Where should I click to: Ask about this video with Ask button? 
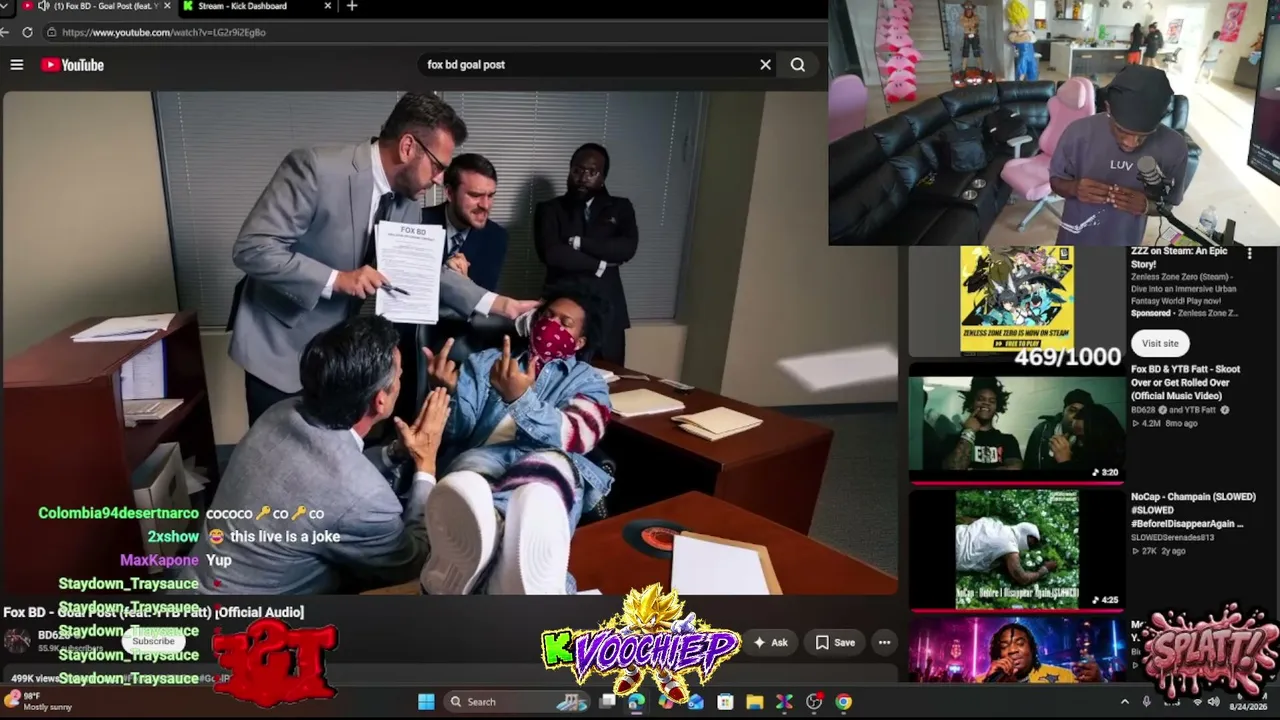click(770, 643)
